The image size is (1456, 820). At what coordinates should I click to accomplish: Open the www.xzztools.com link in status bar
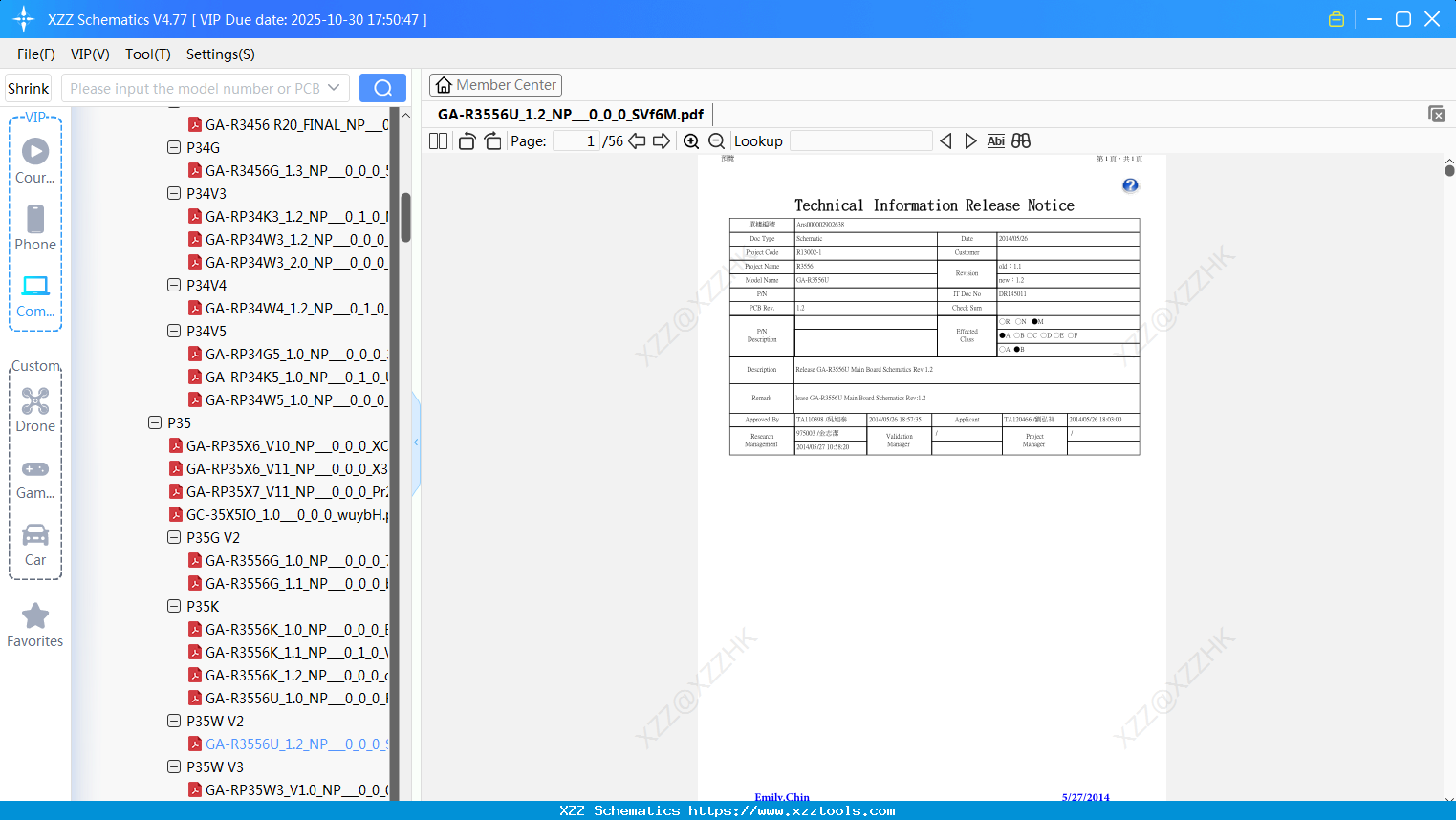coord(792,810)
